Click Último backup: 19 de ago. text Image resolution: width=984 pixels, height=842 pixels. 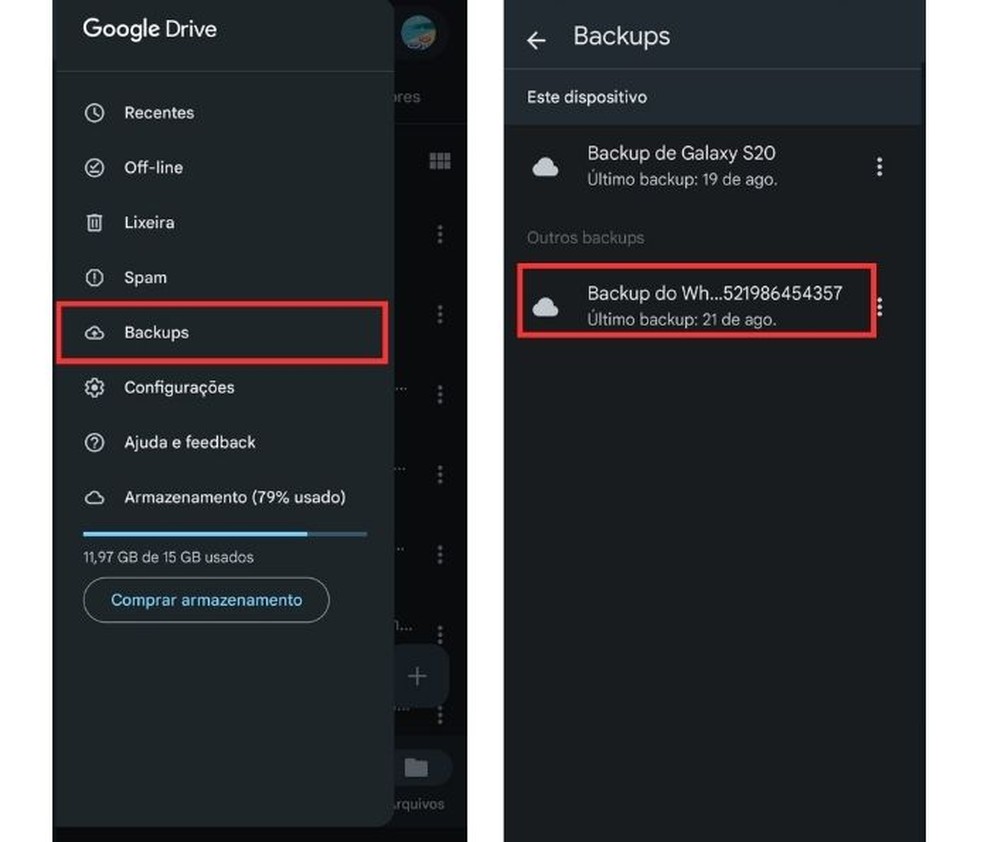[x=682, y=179]
